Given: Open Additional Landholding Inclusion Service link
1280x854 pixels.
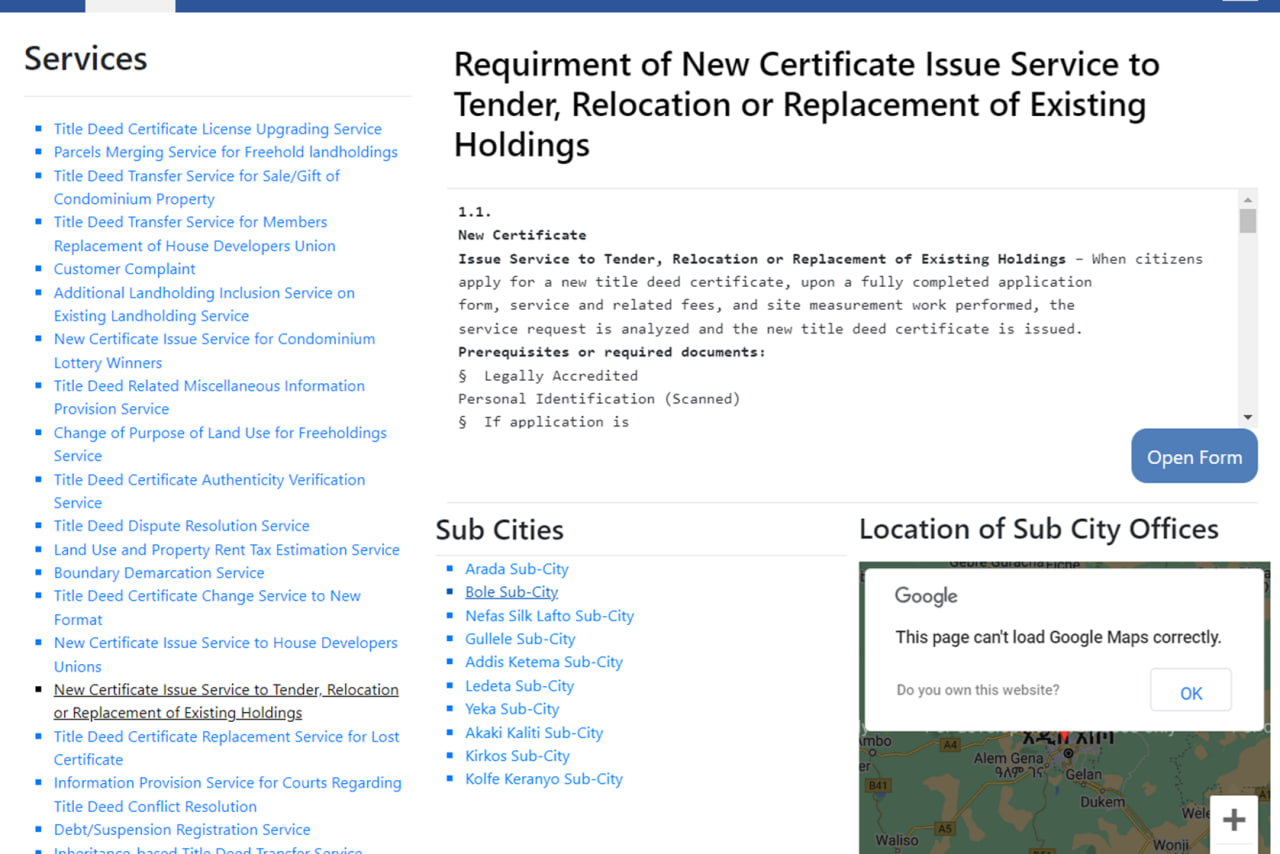Looking at the screenshot, I should click(204, 304).
